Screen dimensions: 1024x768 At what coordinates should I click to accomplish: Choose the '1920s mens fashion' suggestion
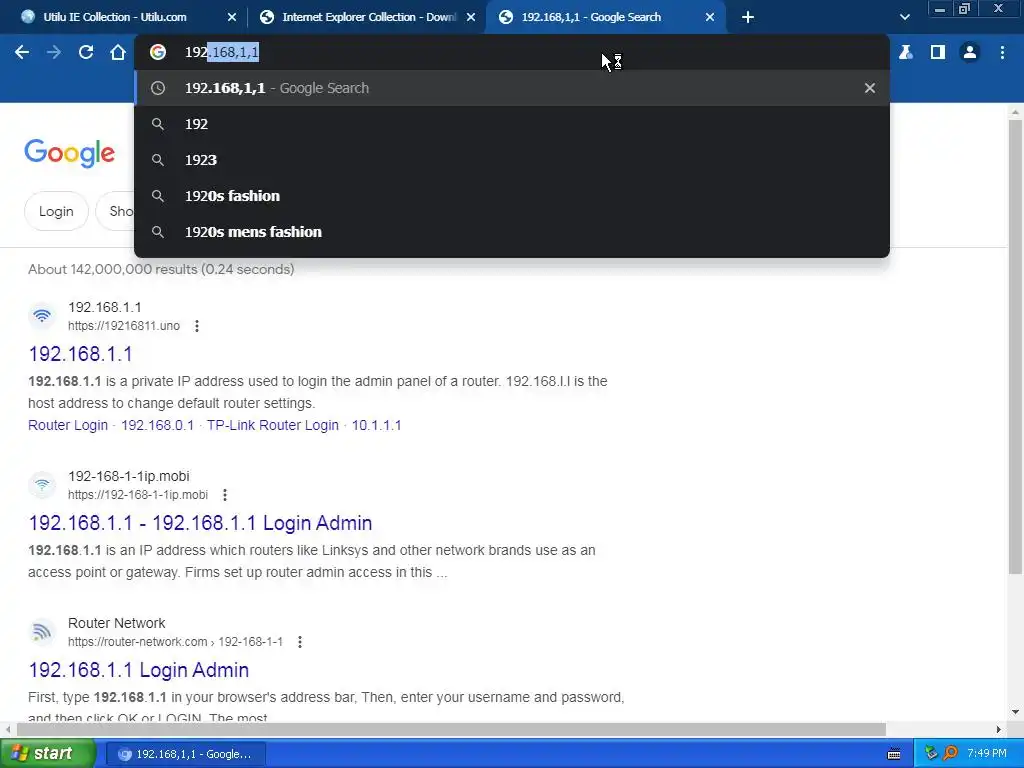[512, 232]
